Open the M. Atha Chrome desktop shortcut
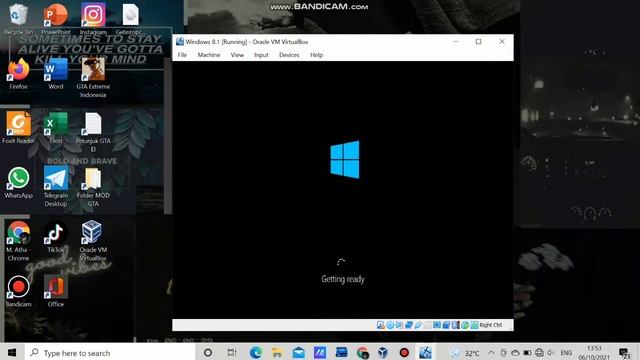 (18, 240)
